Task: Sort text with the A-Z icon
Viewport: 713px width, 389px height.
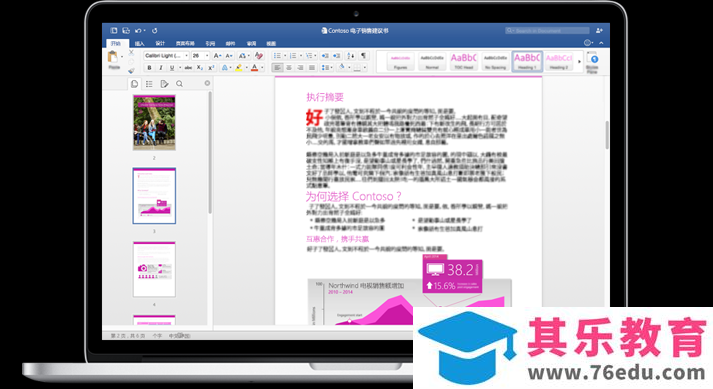Action: pos(351,56)
